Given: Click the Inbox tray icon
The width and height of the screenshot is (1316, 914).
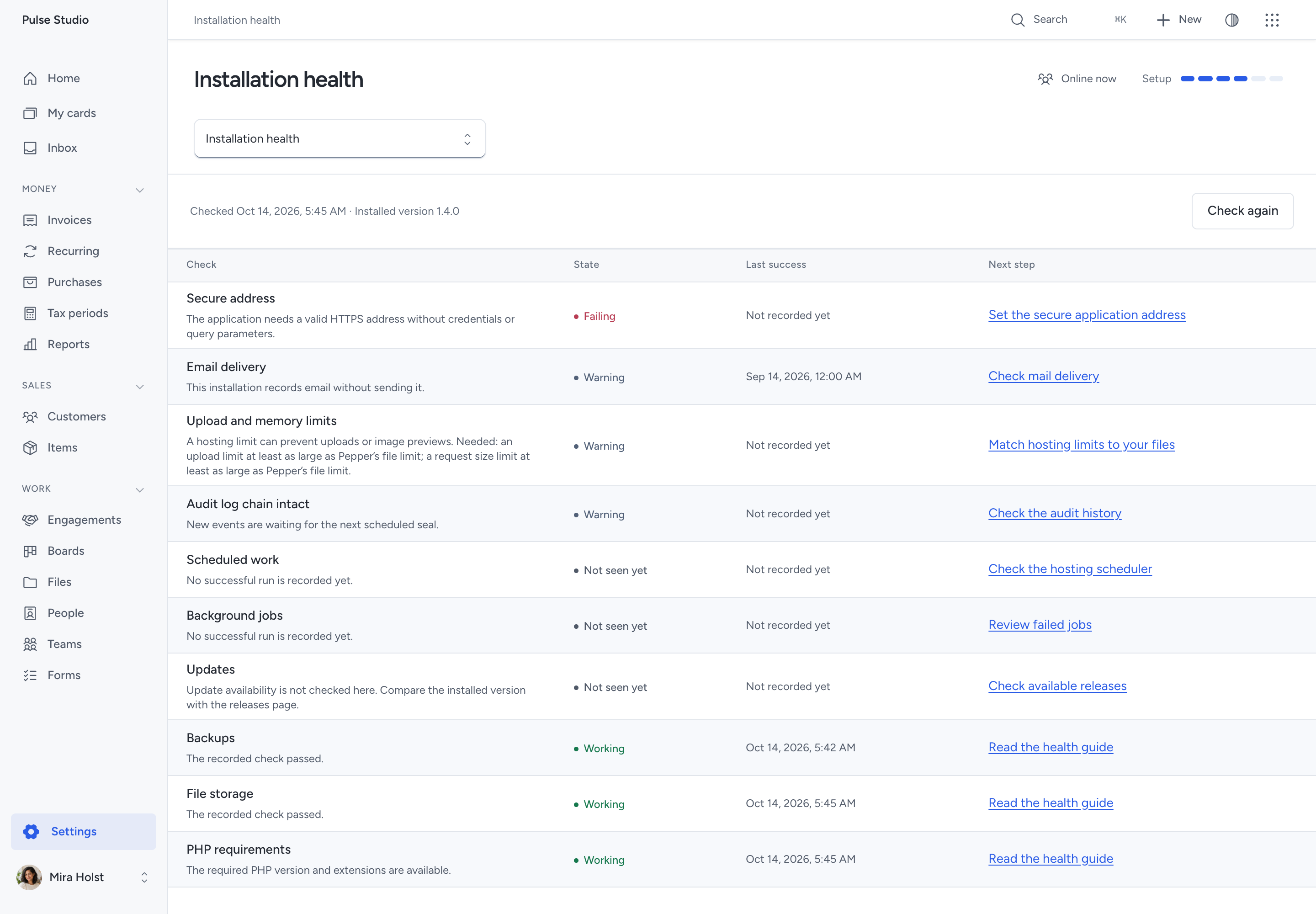Looking at the screenshot, I should (30, 148).
